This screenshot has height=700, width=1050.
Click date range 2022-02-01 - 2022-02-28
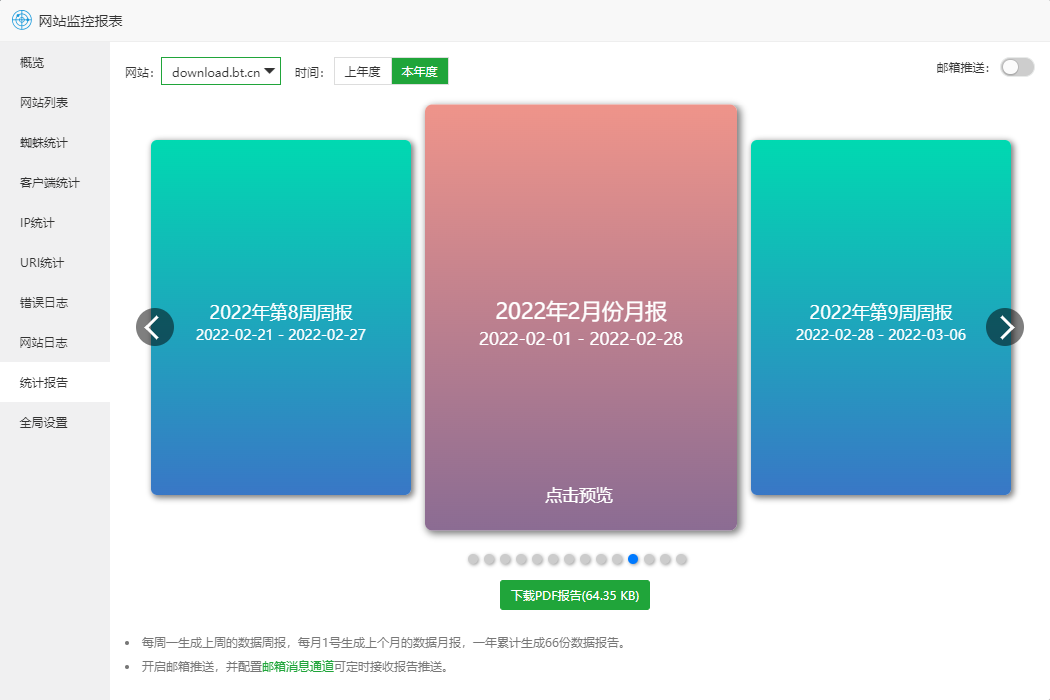(x=581, y=339)
